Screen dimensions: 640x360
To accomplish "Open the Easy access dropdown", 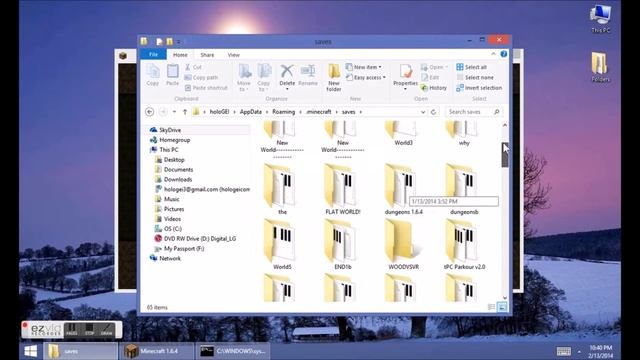I will click(x=365, y=77).
